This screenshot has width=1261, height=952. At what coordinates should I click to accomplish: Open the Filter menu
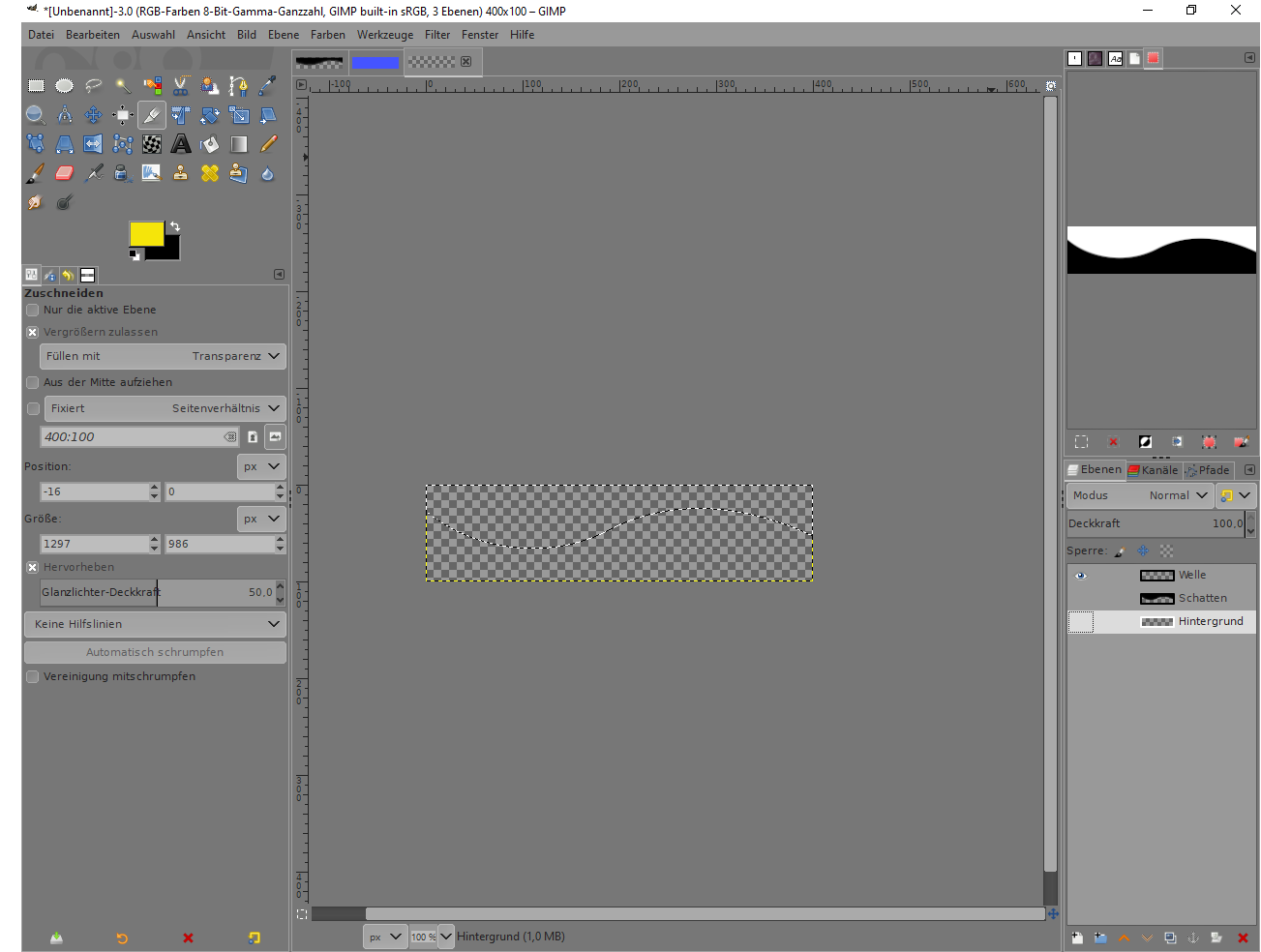pos(437,35)
